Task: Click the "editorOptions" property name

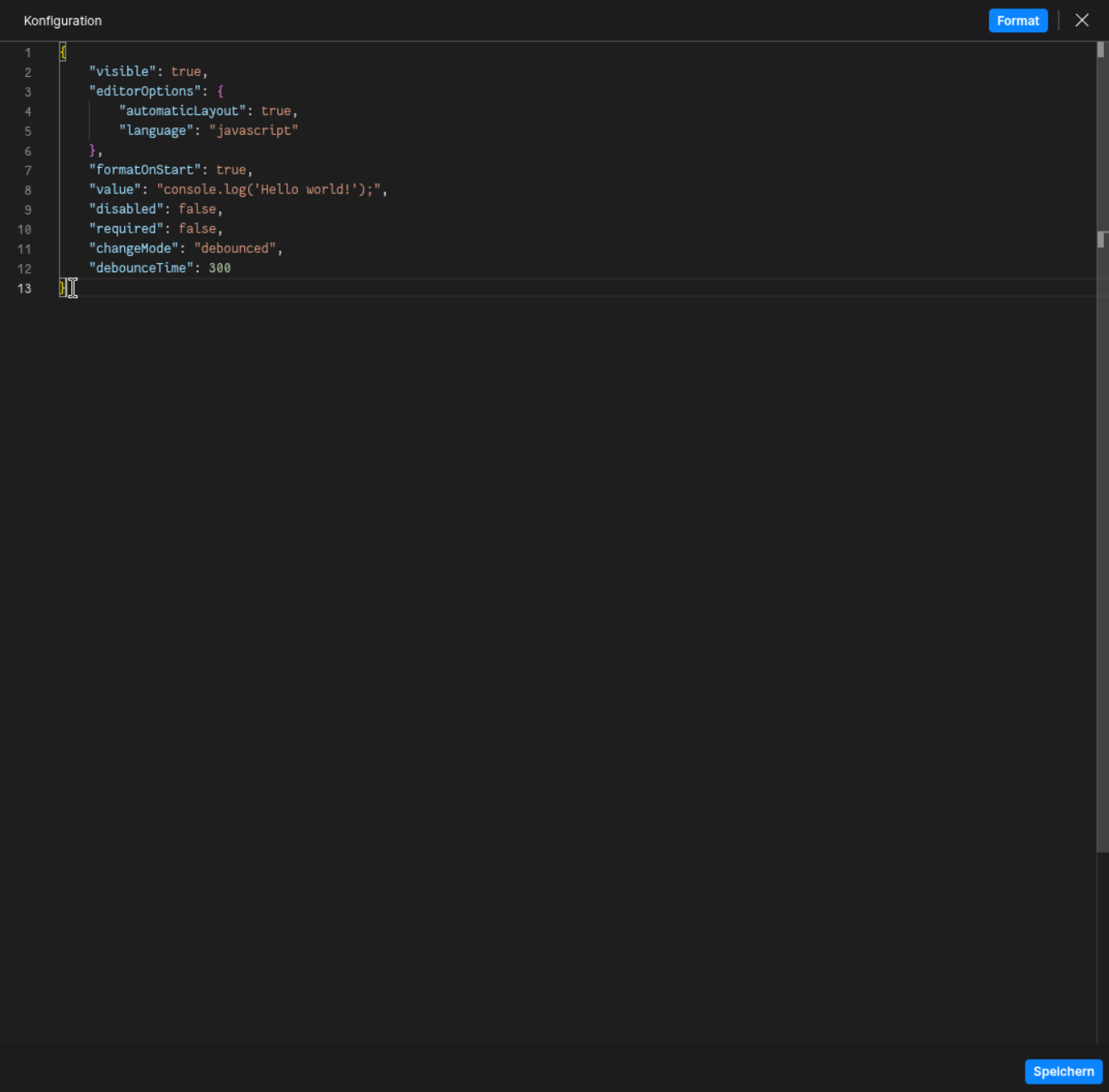Action: 145,91
